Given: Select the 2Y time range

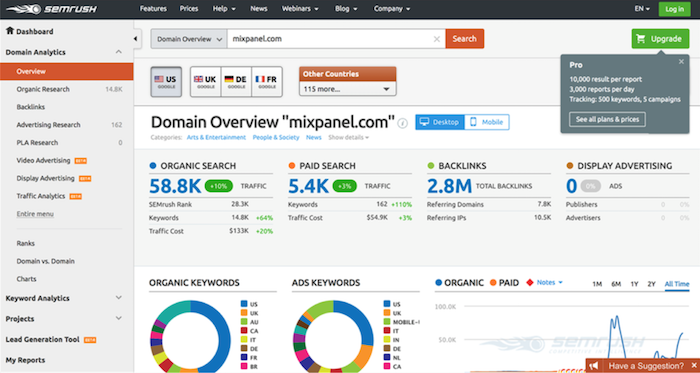Looking at the screenshot, I should [652, 284].
